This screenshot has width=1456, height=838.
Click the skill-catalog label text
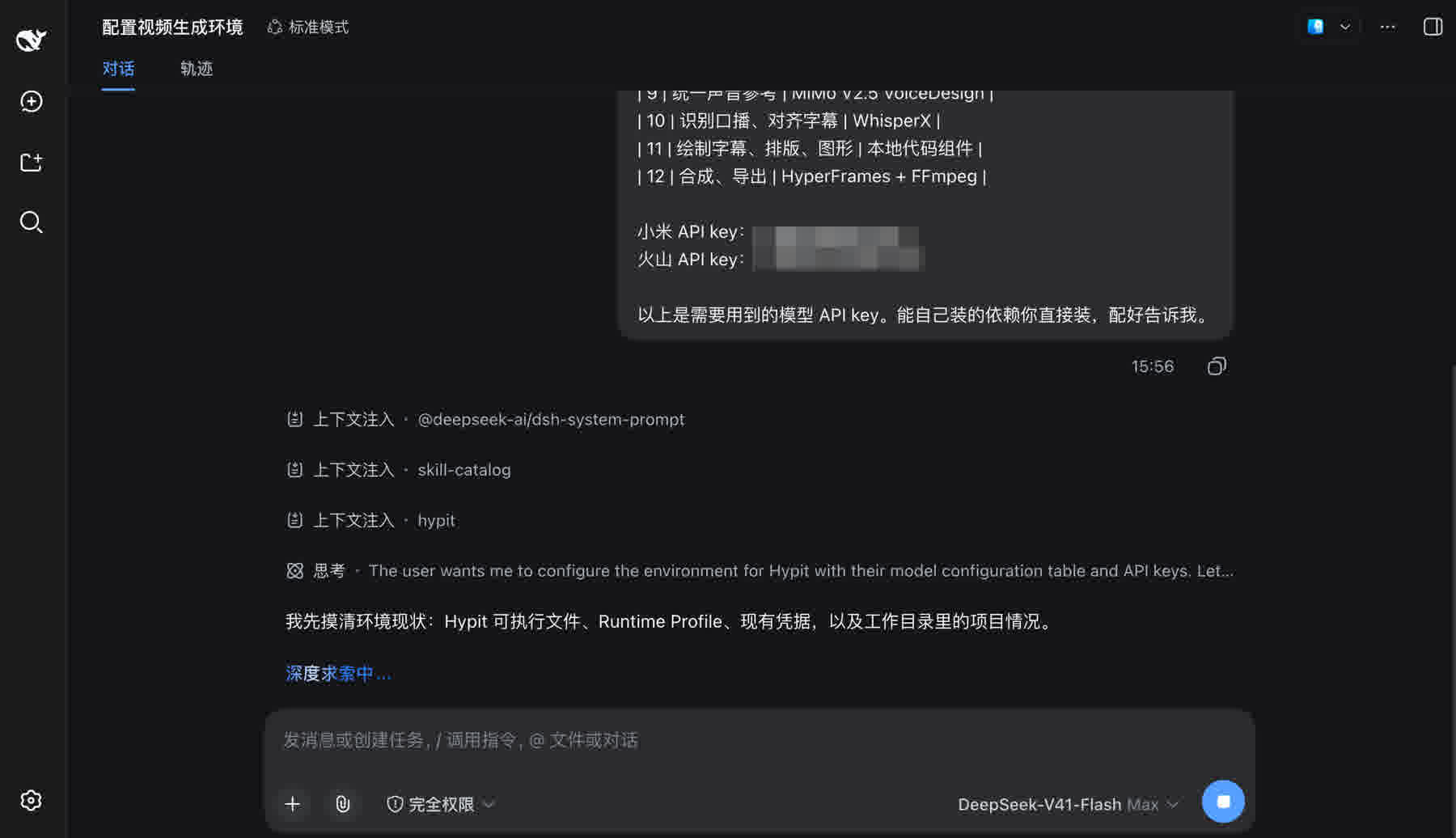click(x=464, y=470)
